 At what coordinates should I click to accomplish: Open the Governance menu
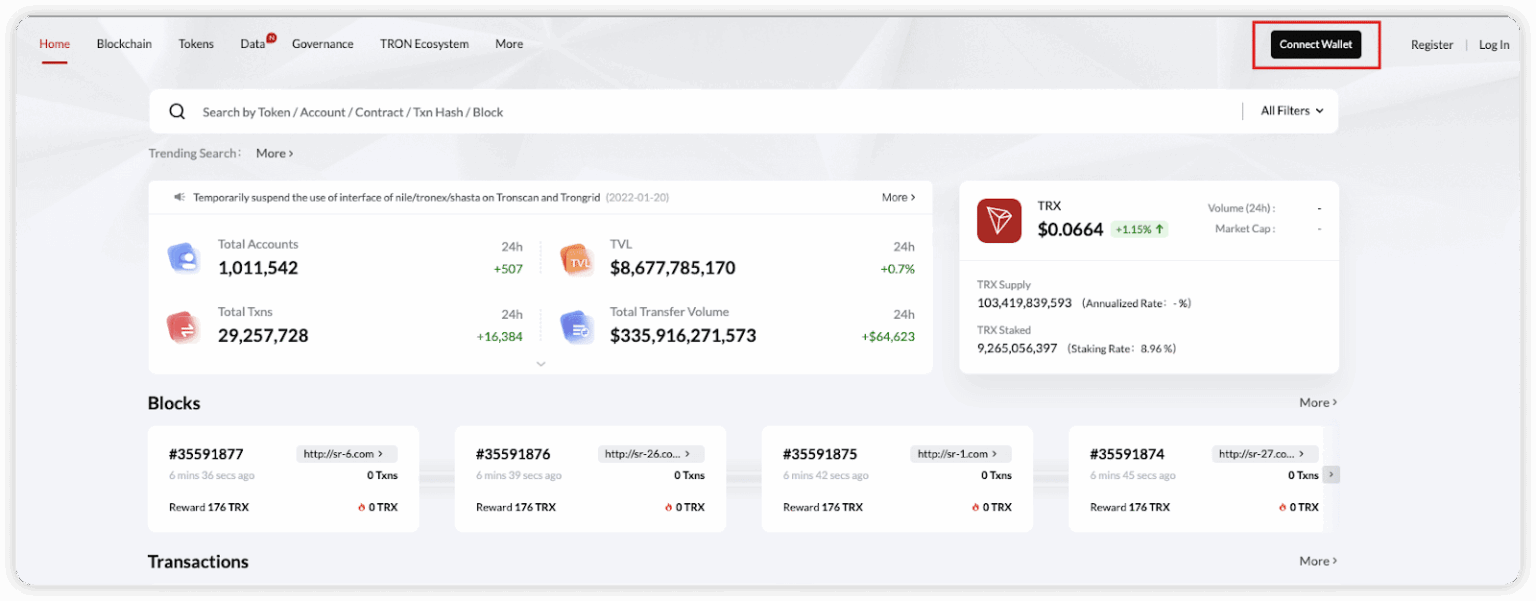[322, 43]
